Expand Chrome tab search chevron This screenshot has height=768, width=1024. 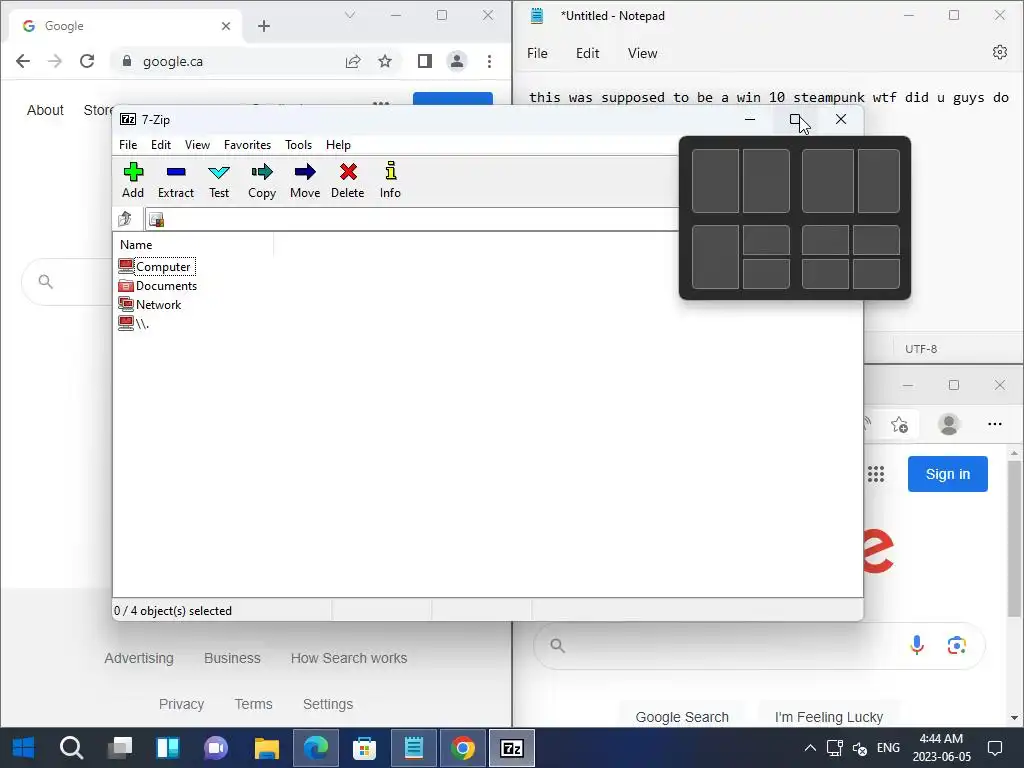coord(350,15)
